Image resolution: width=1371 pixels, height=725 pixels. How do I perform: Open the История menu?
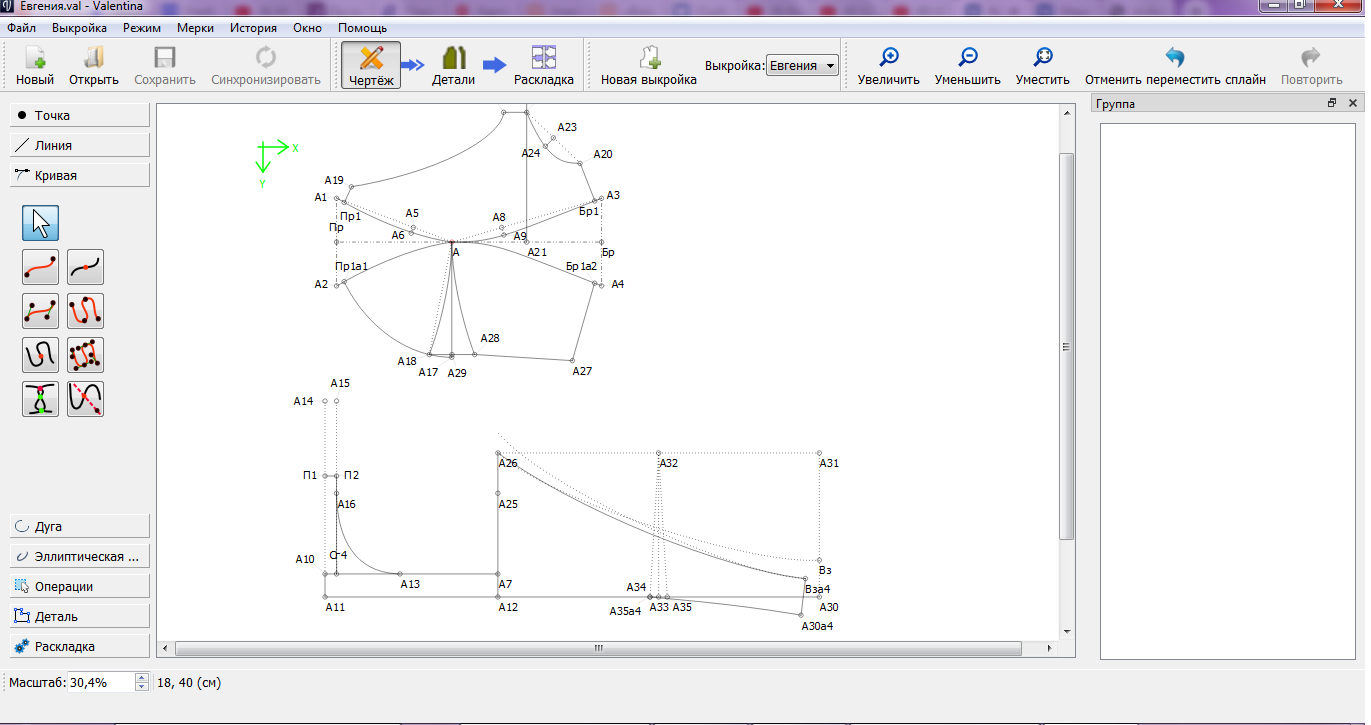(x=253, y=28)
